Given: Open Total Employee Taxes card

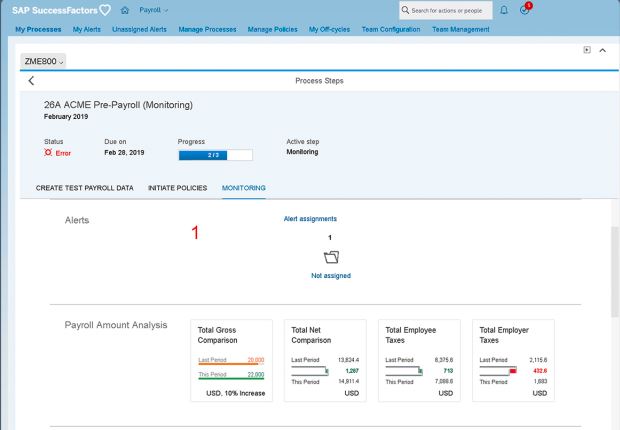Looking at the screenshot, I should (x=420, y=360).
